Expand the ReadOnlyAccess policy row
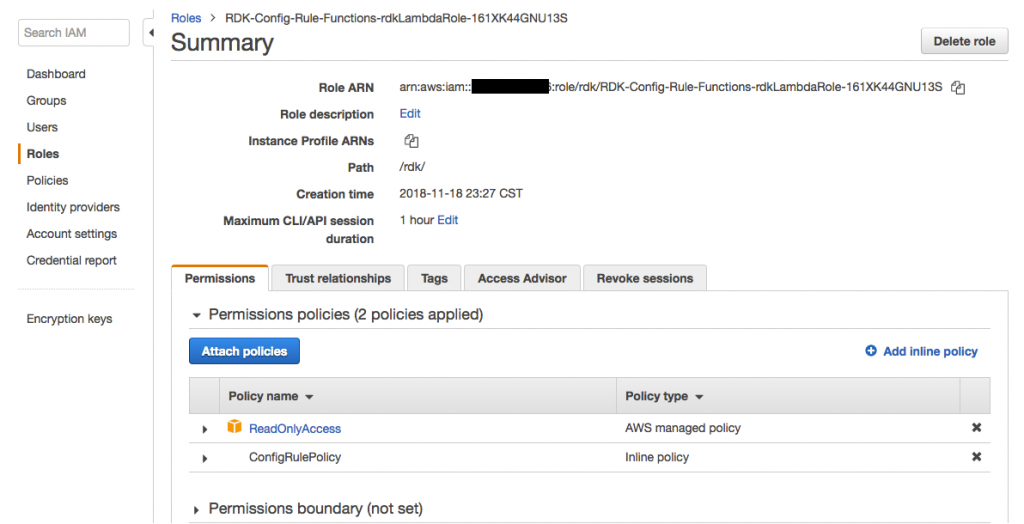Viewport: 1024px width, 524px height. click(x=204, y=429)
